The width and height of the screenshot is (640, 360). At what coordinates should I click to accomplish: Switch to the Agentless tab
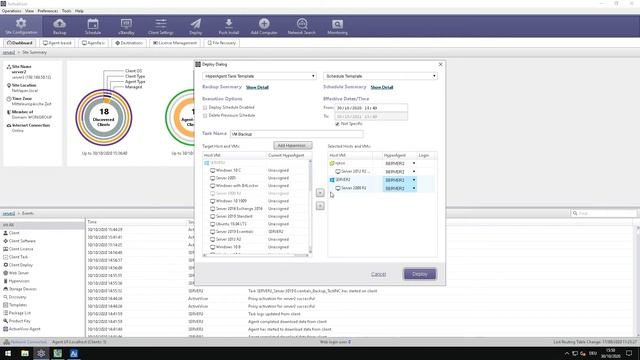93,43
